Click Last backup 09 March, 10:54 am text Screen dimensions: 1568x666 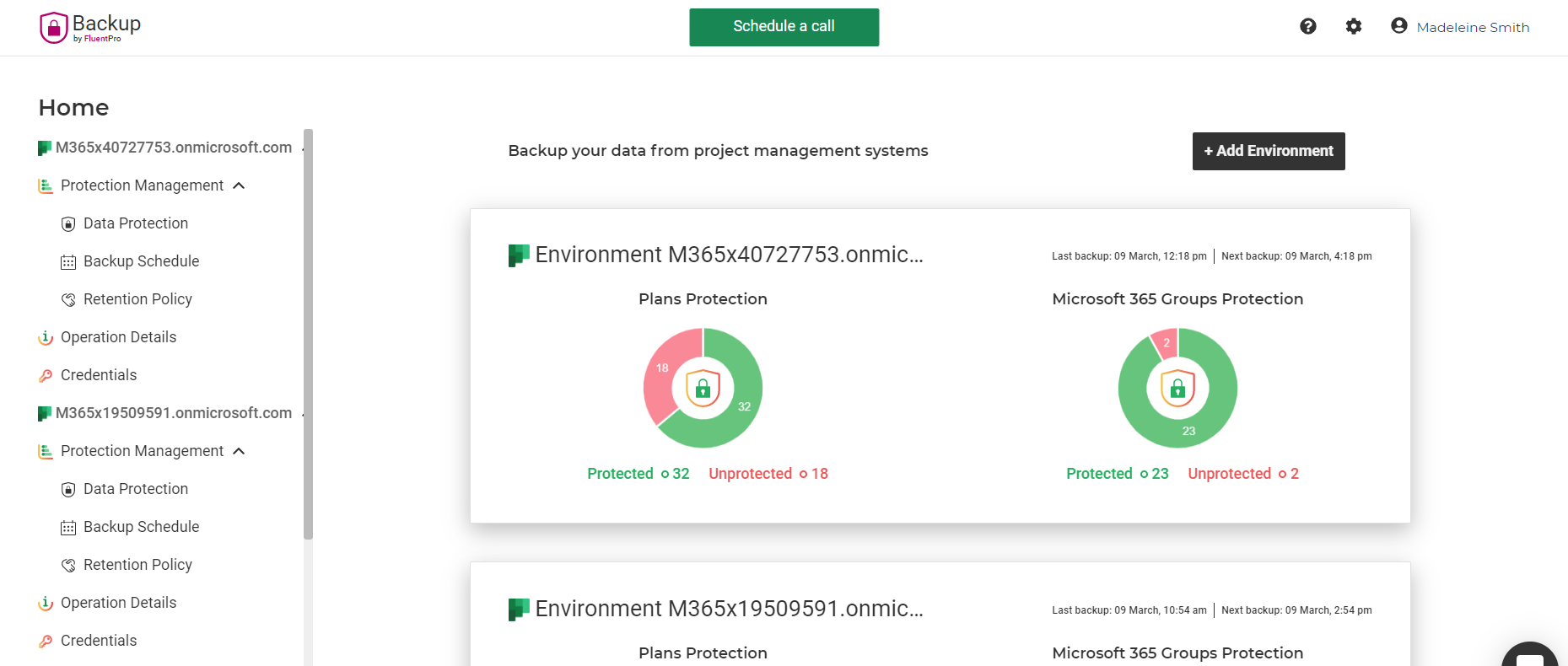tap(1129, 610)
